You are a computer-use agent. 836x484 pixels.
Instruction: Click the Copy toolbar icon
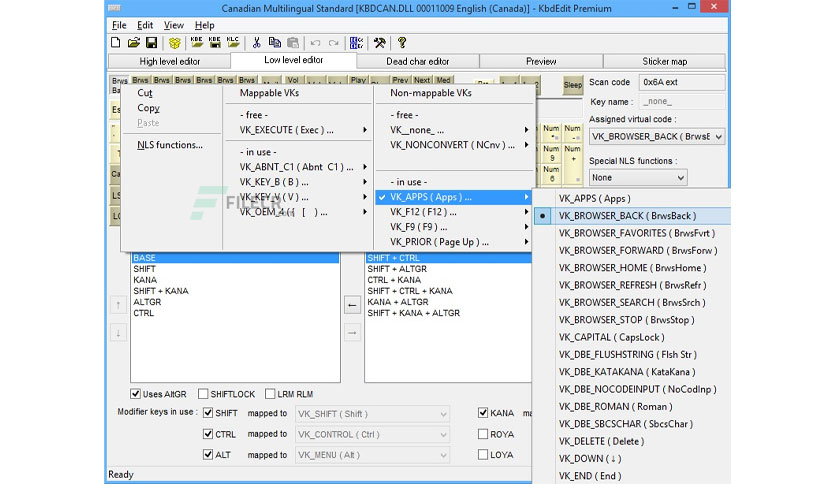point(275,43)
